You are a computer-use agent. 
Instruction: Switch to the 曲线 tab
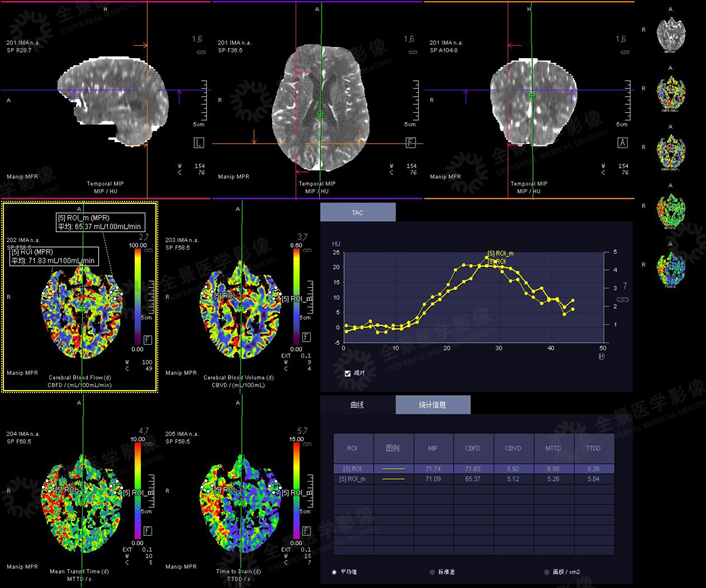[x=357, y=405]
